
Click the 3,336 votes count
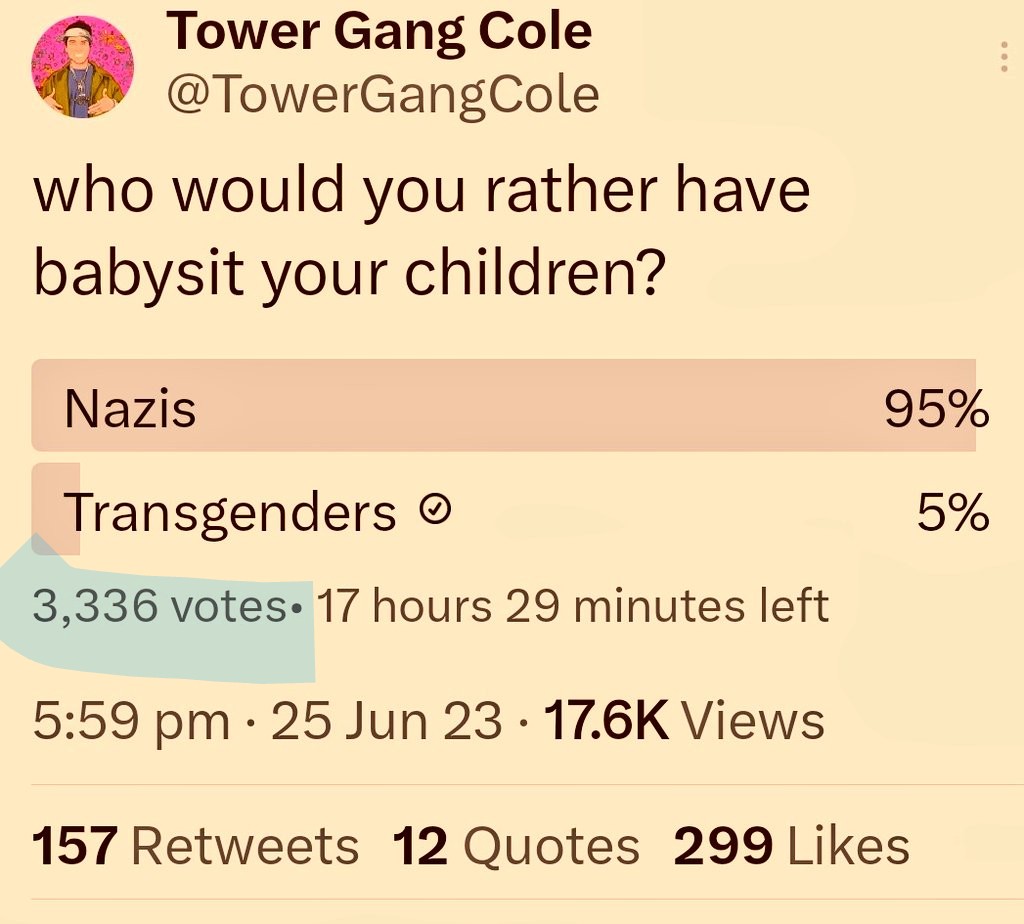point(160,606)
